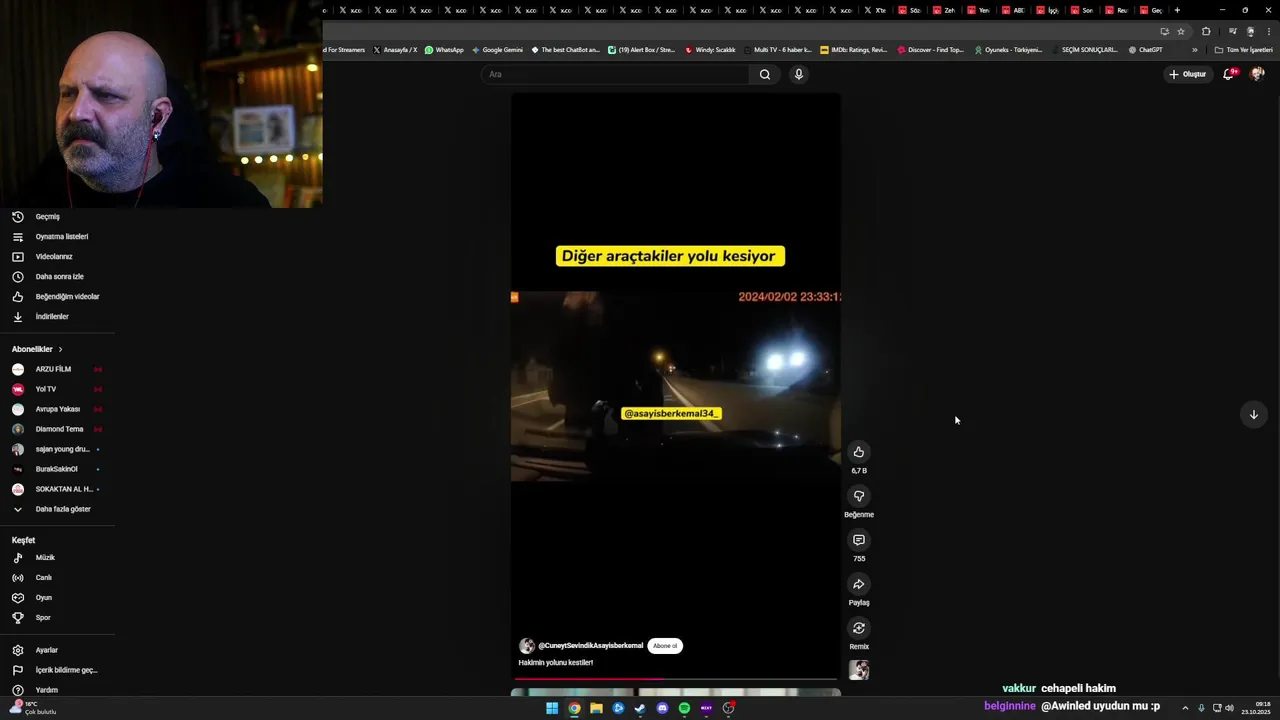
Task: Open @CuneytSevindikAsayisberkemal channel name
Action: click(591, 646)
